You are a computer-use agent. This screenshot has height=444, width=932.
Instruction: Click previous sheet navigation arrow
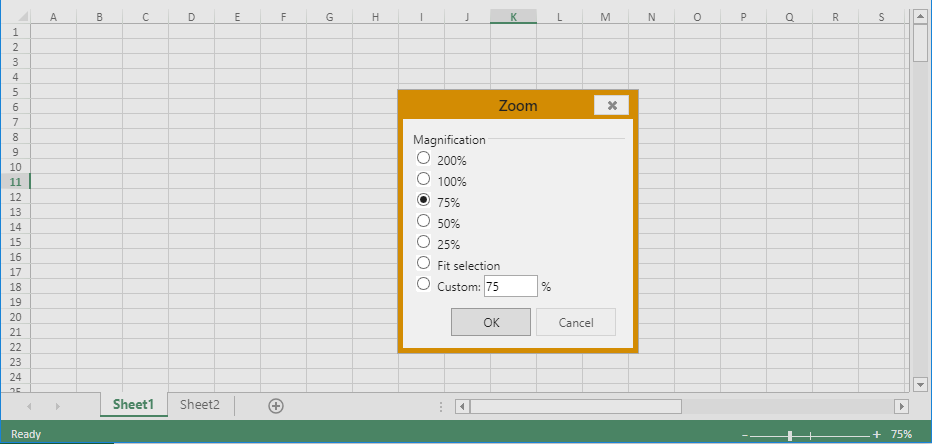coord(29,407)
